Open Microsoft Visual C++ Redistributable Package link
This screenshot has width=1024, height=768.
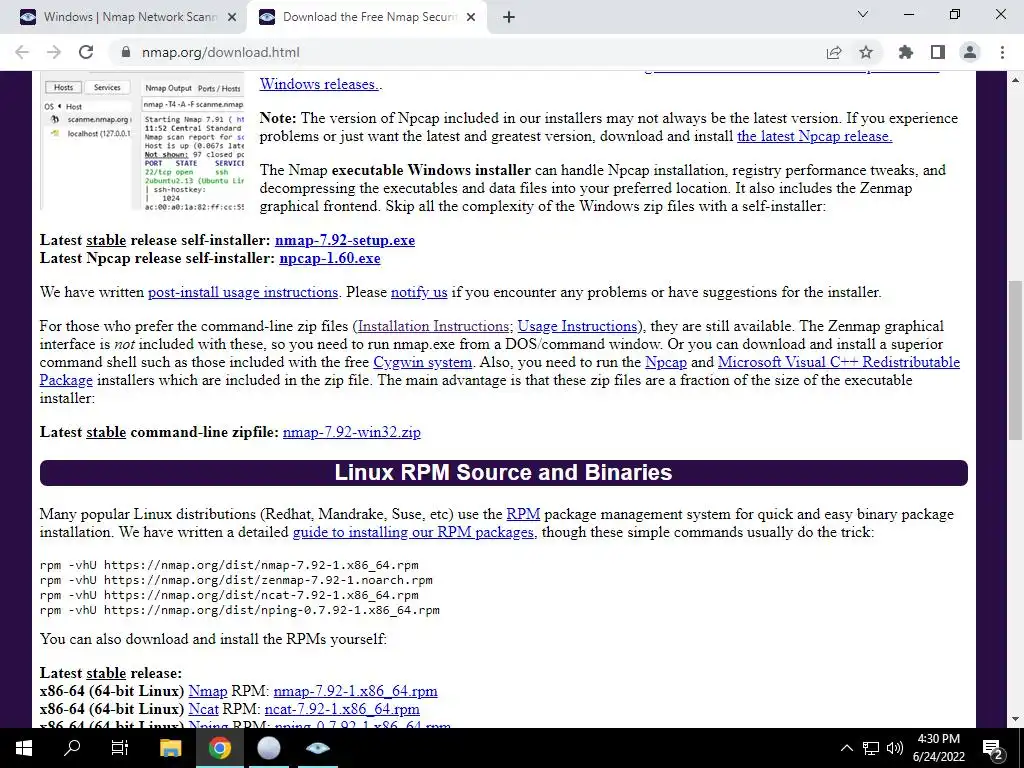point(839,362)
